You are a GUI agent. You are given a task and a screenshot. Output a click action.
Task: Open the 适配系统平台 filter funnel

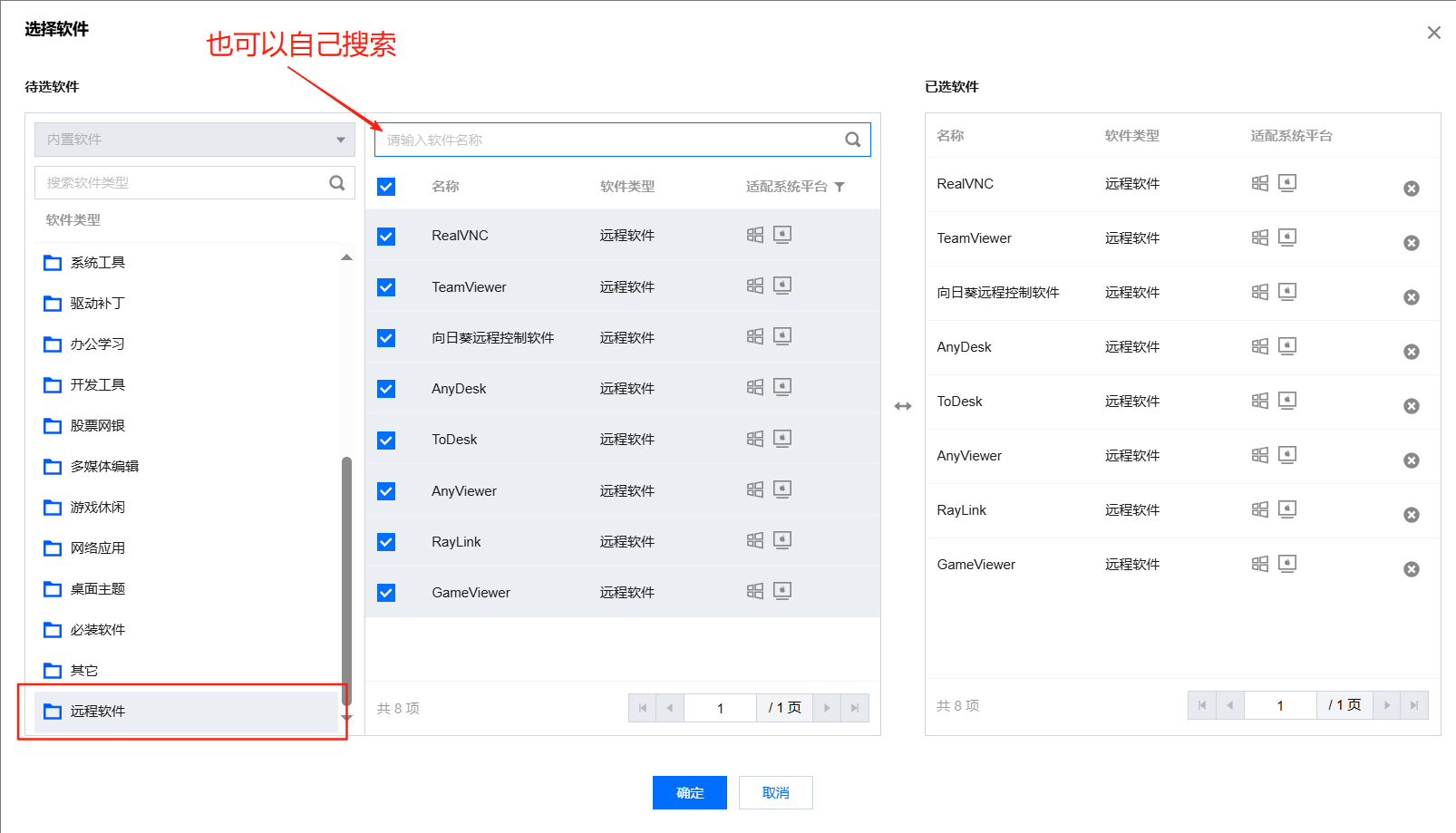click(x=840, y=187)
